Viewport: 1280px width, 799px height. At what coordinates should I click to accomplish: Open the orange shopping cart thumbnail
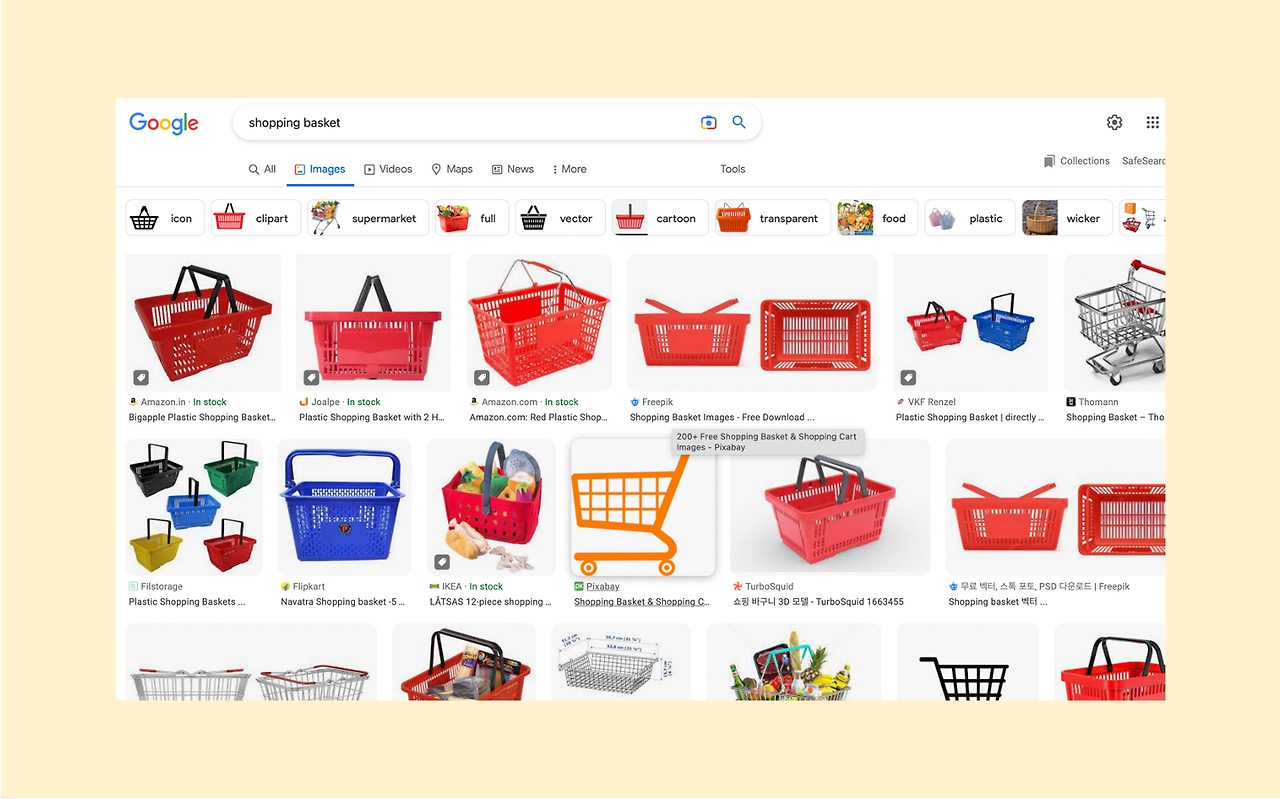pyautogui.click(x=643, y=507)
